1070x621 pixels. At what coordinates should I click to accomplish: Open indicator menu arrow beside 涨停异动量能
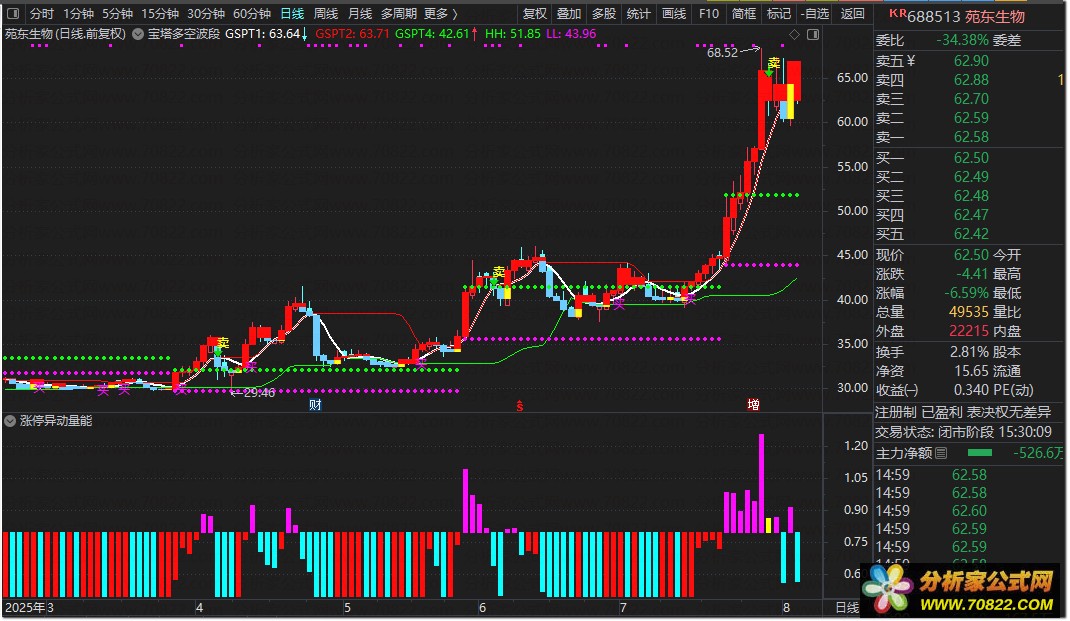10,421
